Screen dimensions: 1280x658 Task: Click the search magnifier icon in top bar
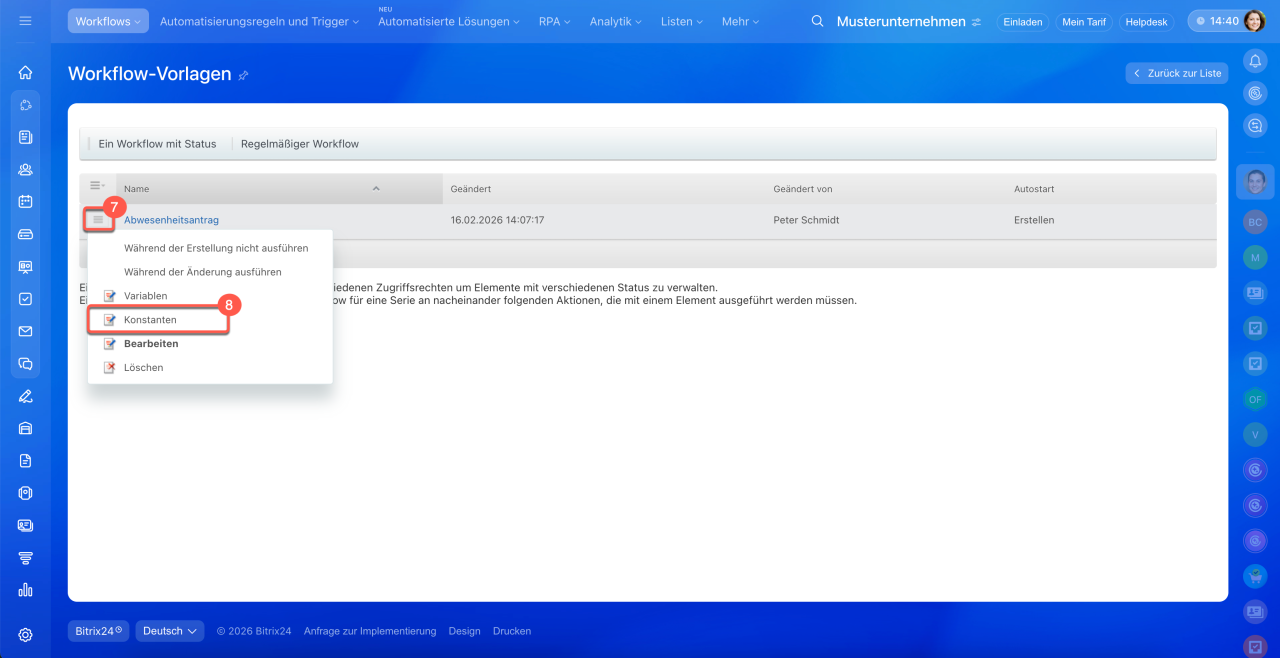tap(817, 21)
